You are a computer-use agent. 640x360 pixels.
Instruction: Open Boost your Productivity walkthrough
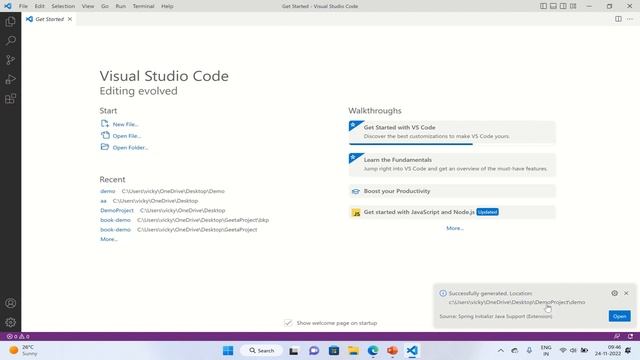coord(452,191)
